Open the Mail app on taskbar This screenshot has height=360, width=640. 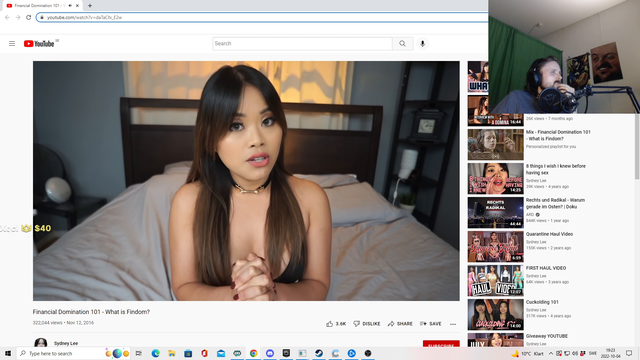coord(221,353)
